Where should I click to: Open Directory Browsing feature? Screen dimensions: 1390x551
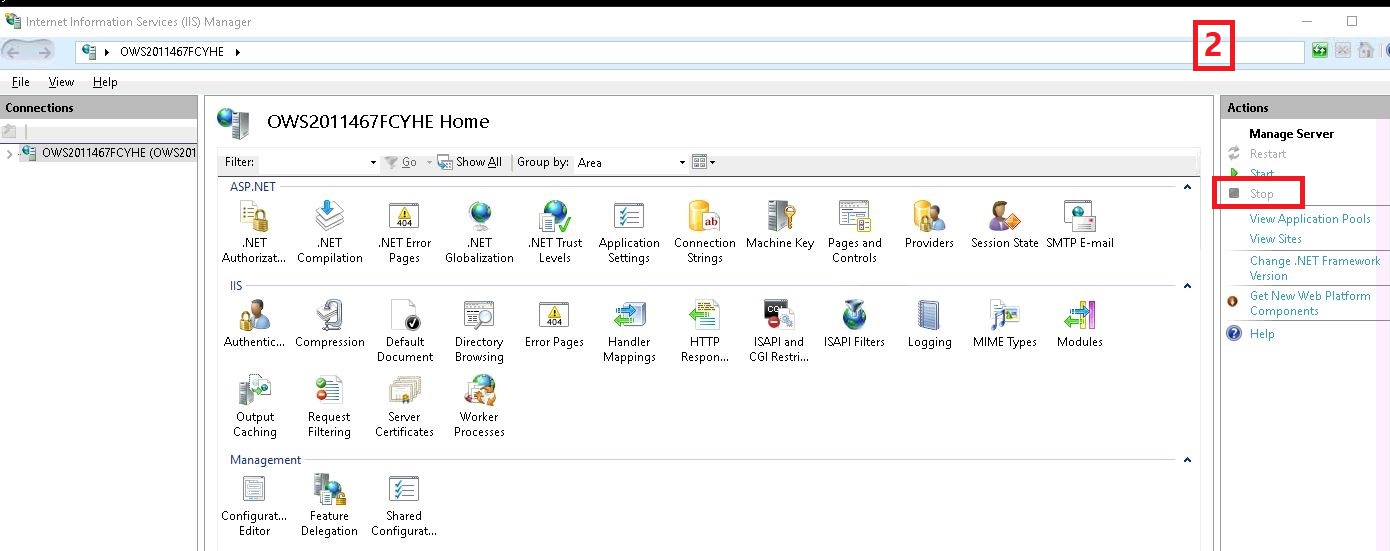pyautogui.click(x=479, y=330)
